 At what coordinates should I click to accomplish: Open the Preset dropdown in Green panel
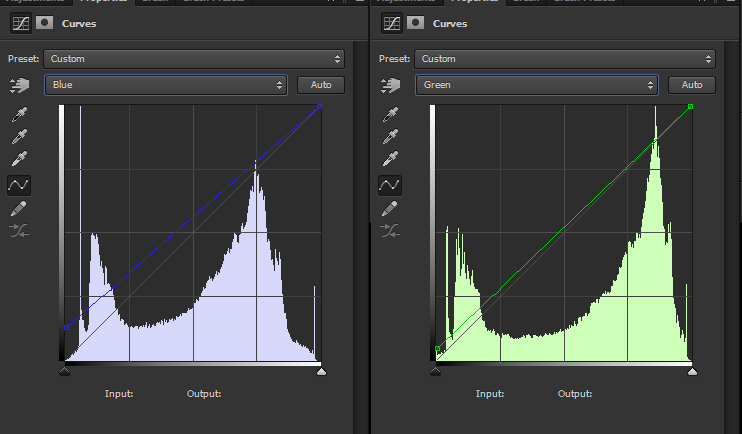tap(565, 59)
